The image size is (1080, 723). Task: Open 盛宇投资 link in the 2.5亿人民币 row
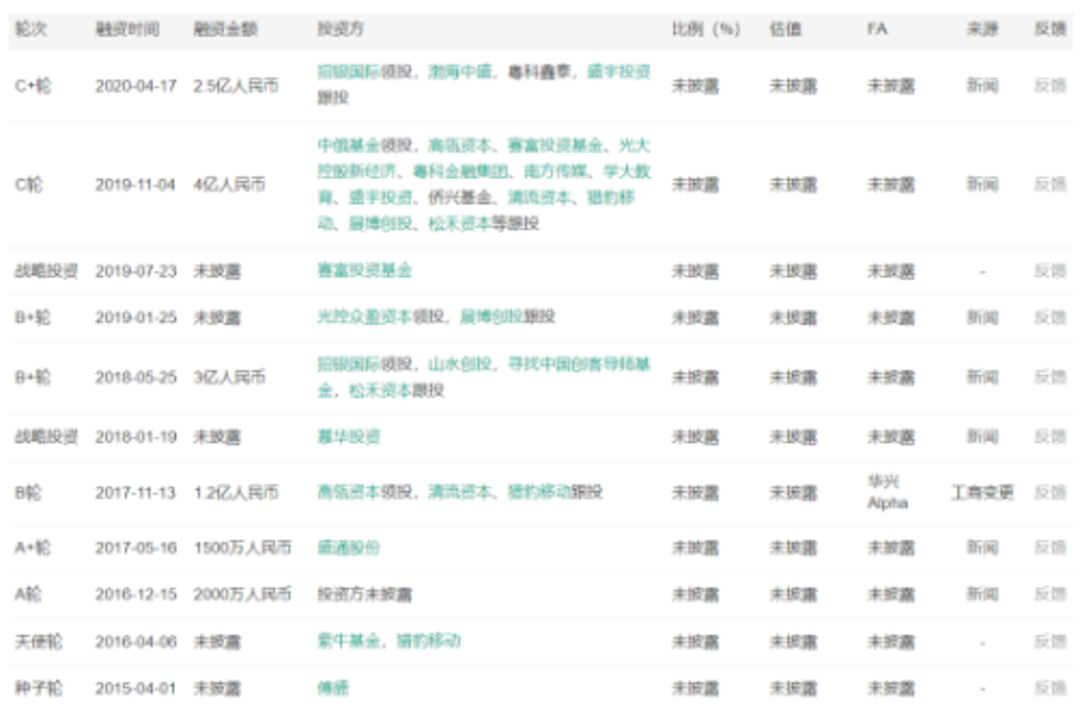pyautogui.click(x=619, y=72)
